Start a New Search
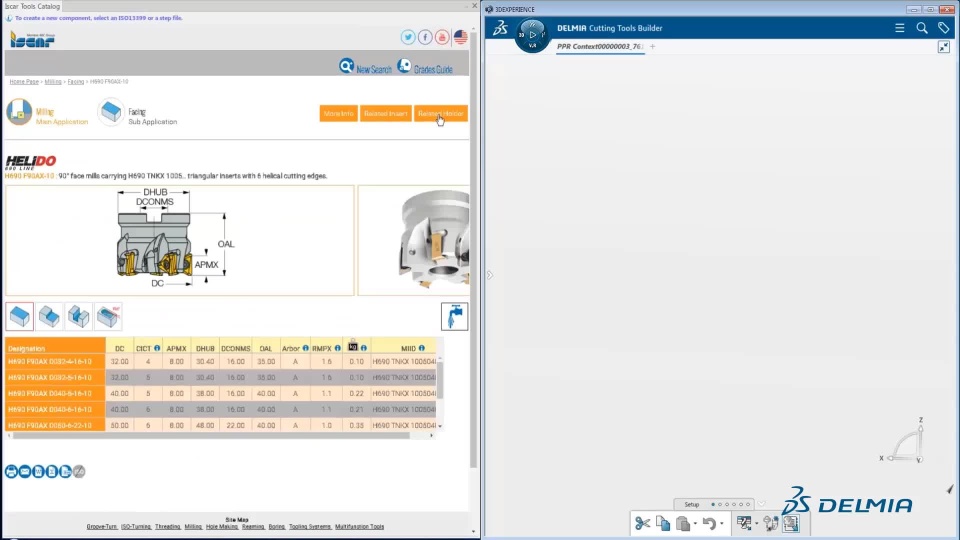 [x=366, y=67]
